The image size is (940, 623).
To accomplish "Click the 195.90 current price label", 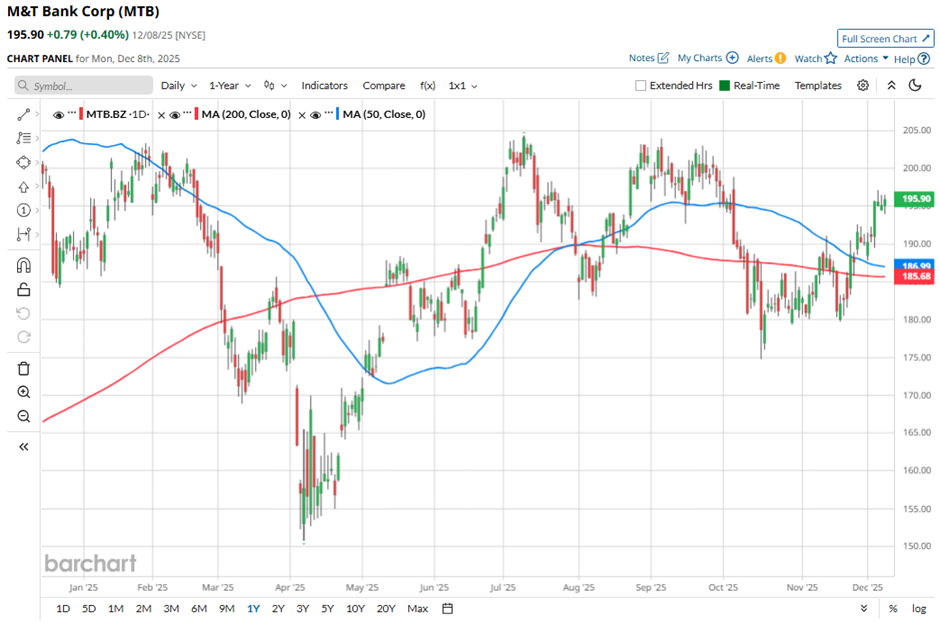I will point(915,198).
